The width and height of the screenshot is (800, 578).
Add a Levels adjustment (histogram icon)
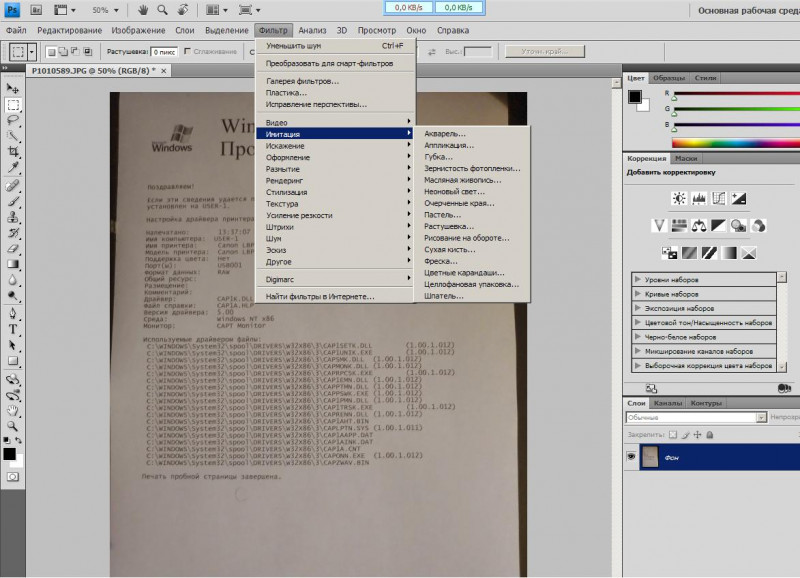(699, 198)
